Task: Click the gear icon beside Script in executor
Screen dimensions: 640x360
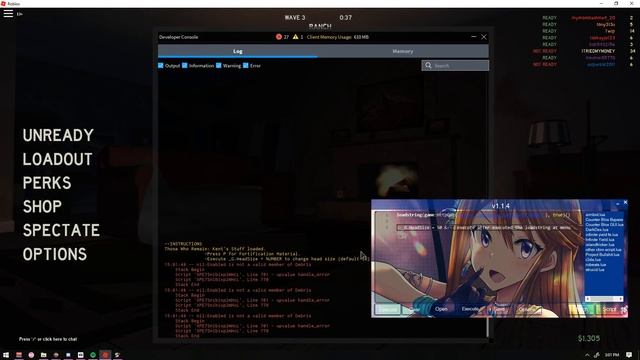Action: 624,310
